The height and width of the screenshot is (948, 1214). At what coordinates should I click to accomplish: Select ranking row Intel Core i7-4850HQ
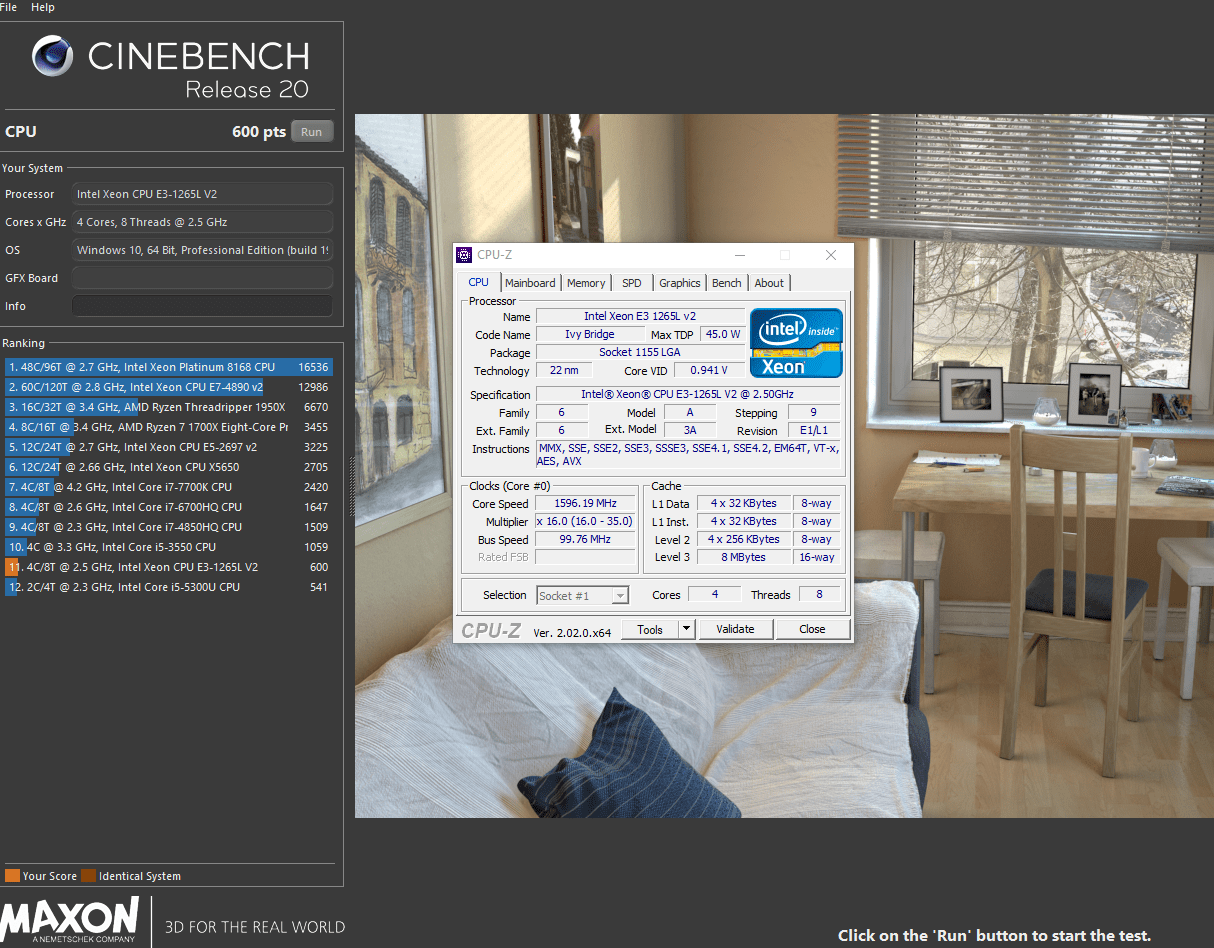(168, 527)
